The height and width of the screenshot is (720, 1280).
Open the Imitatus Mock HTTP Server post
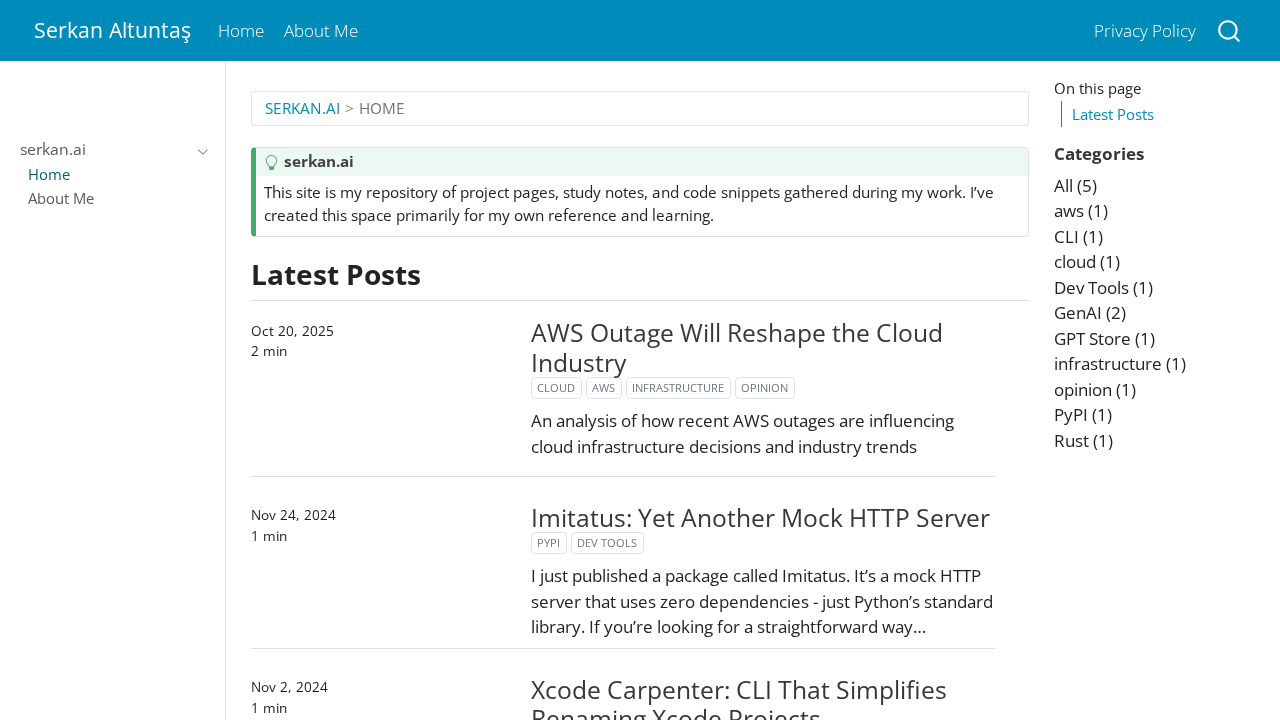click(760, 518)
